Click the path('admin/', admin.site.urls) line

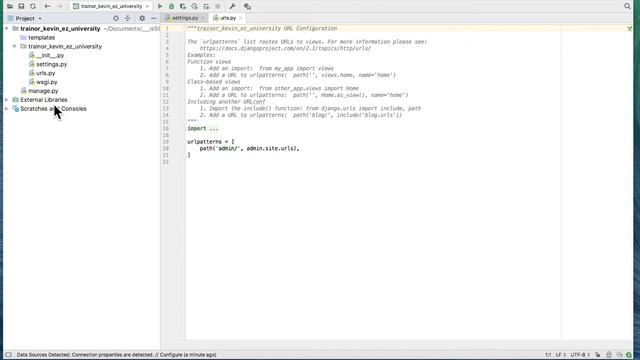(x=249, y=148)
